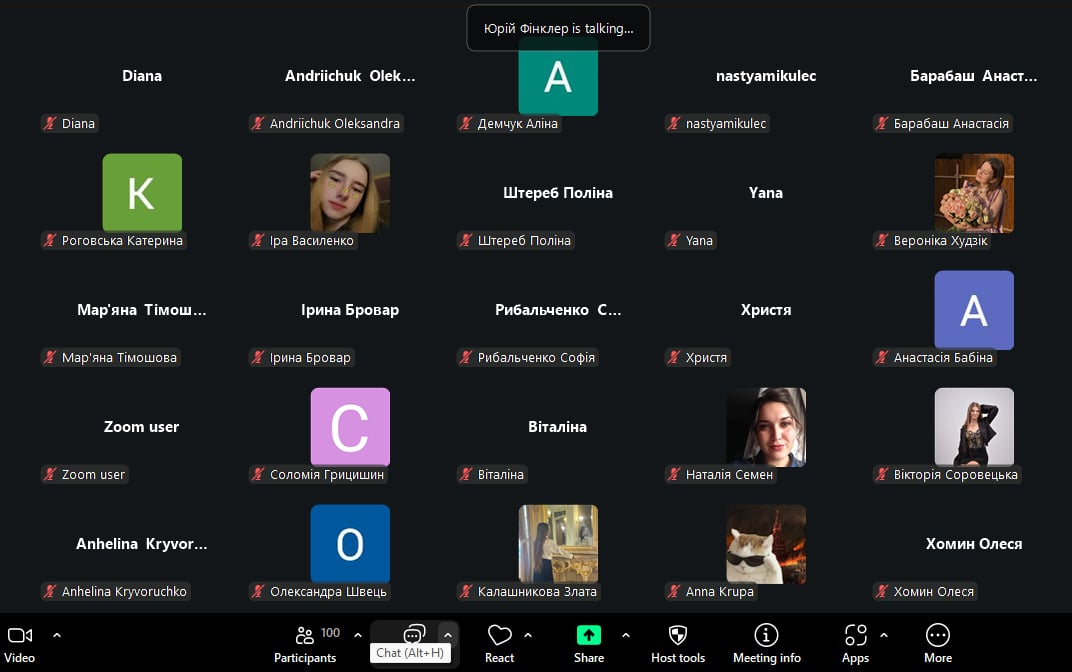Expand the Chat options chevron
The height and width of the screenshot is (672, 1072).
[448, 635]
